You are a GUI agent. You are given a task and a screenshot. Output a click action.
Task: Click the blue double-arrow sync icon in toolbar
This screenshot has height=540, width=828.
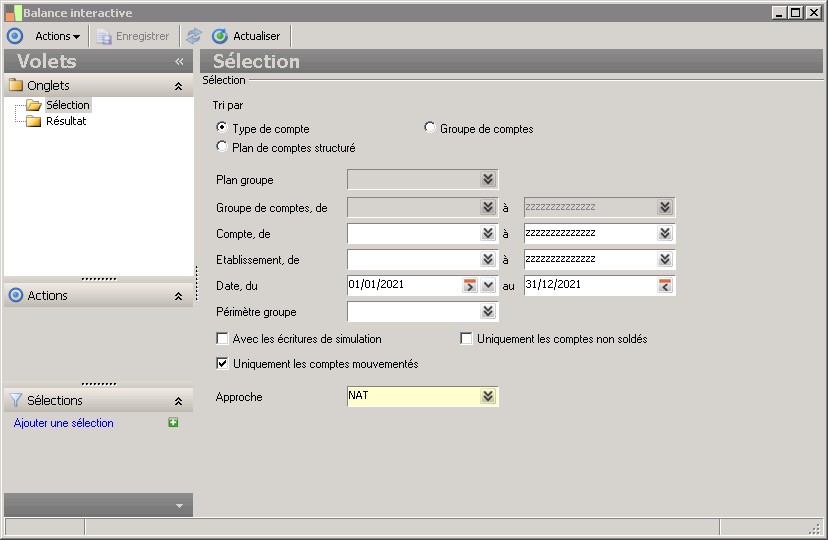(194, 36)
